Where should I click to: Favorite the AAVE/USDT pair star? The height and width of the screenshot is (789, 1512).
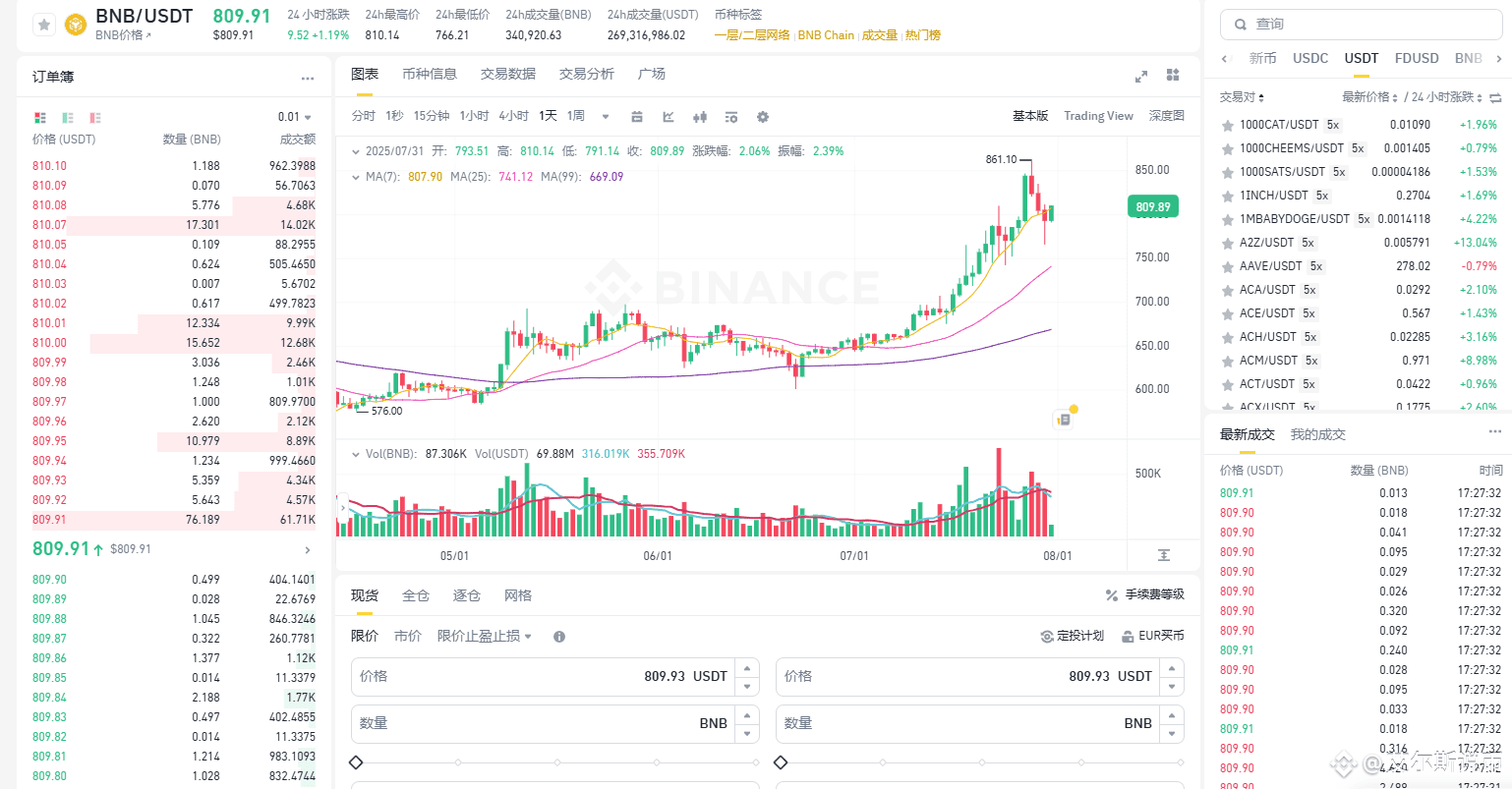1227,267
